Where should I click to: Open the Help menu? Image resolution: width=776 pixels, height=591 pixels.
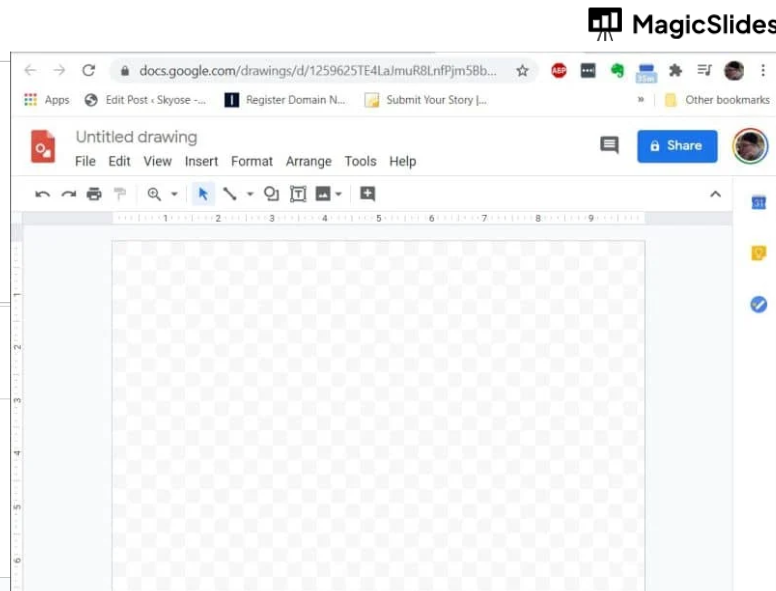point(402,161)
